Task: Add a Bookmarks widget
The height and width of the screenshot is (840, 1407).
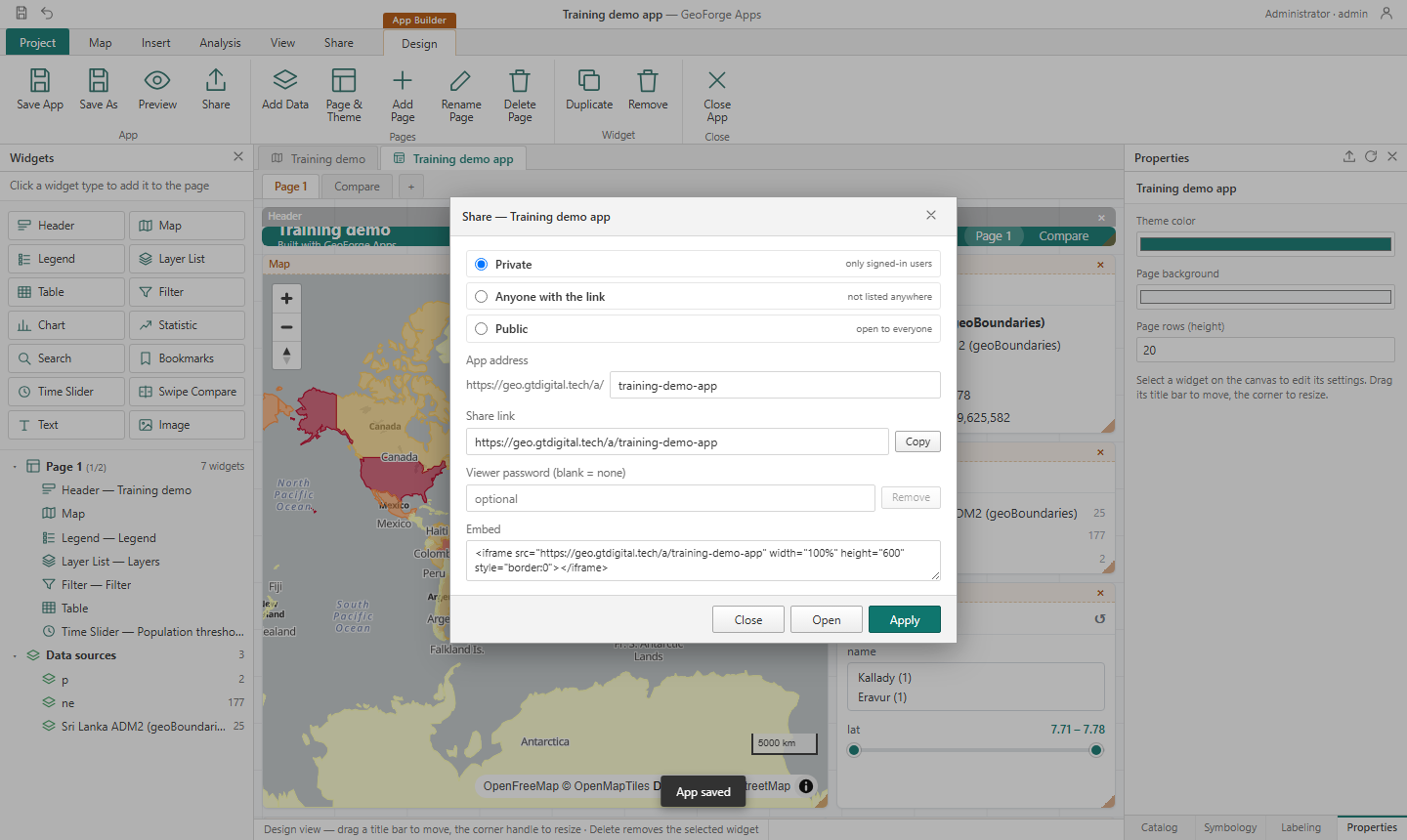Action: point(187,358)
